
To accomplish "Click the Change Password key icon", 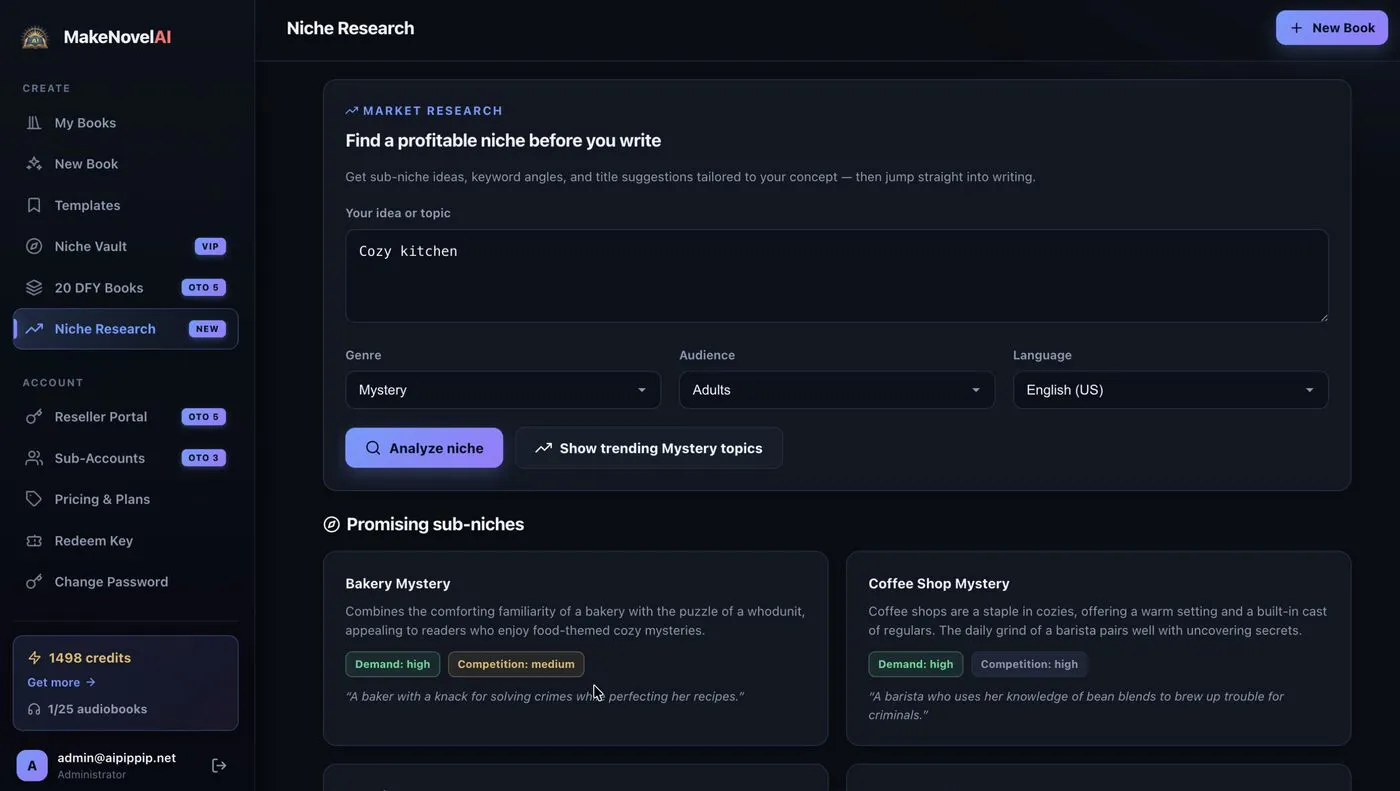I will pos(34,582).
